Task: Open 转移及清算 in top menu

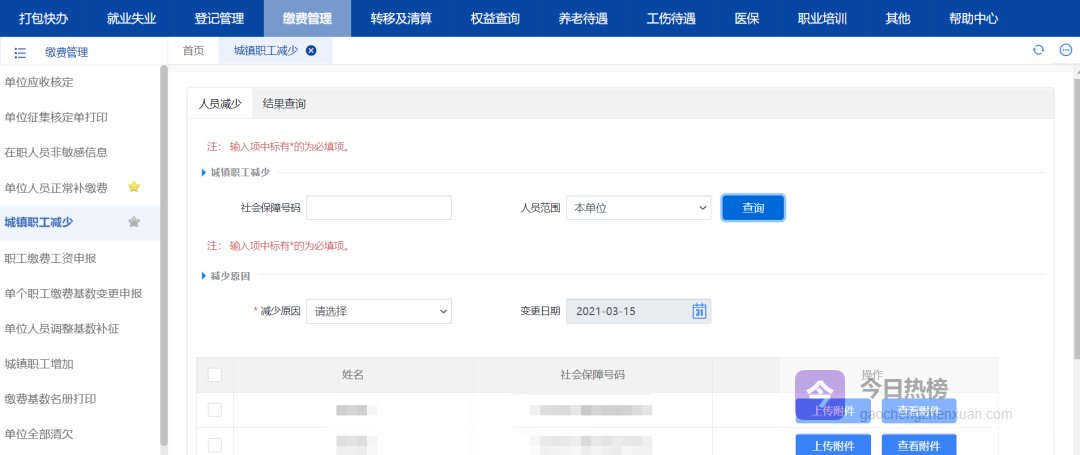Action: (400, 18)
